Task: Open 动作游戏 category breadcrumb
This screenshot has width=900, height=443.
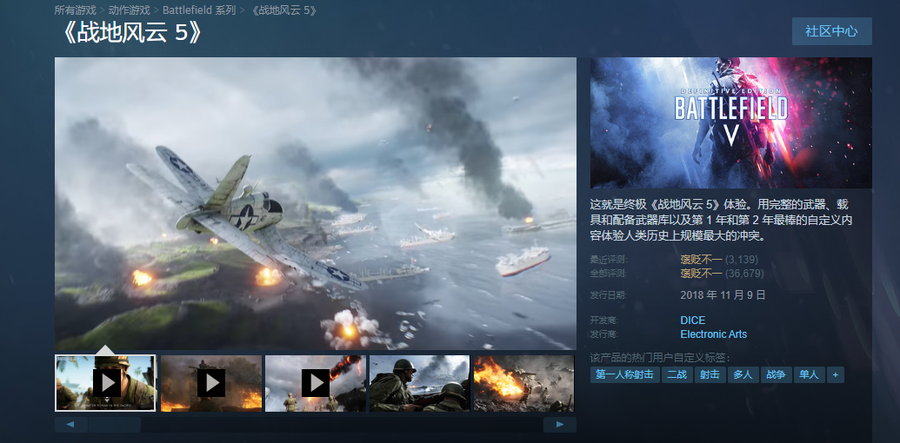Action: coord(130,10)
